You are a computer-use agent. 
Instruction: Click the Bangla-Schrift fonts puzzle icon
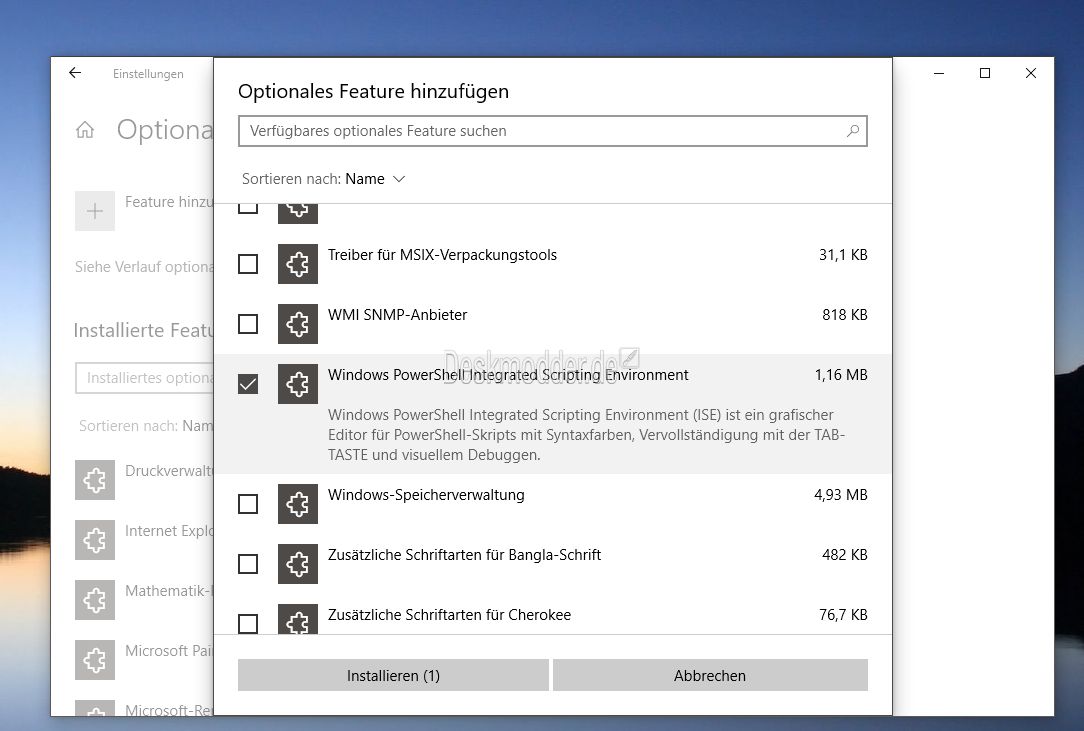coord(298,564)
